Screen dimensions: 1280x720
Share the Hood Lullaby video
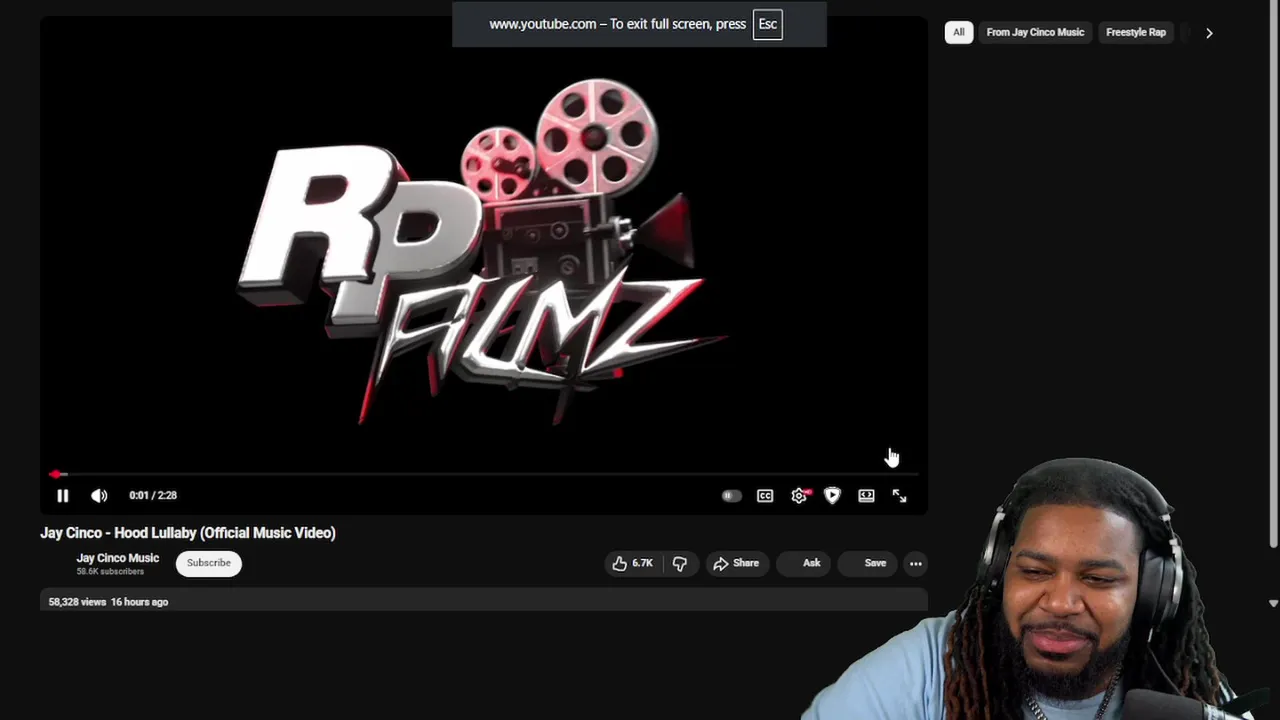pos(735,563)
